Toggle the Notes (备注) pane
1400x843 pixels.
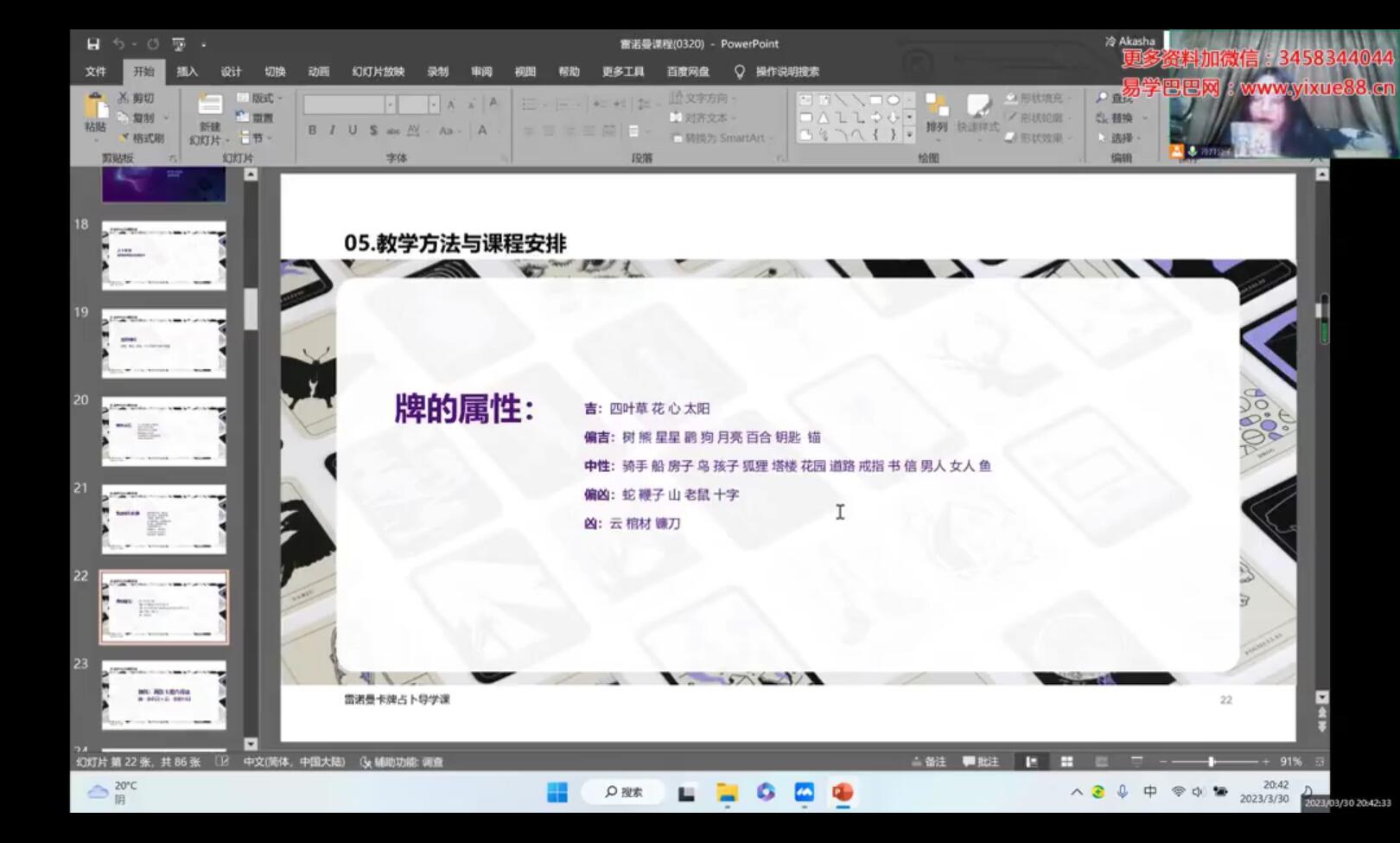click(x=929, y=762)
